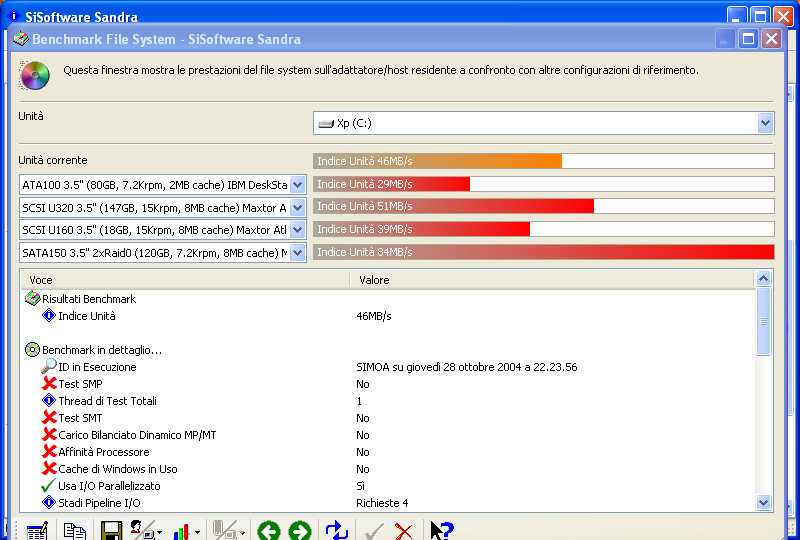Click the Risultati Benchmark icon
Screen dimensions: 800x540
click(32, 298)
